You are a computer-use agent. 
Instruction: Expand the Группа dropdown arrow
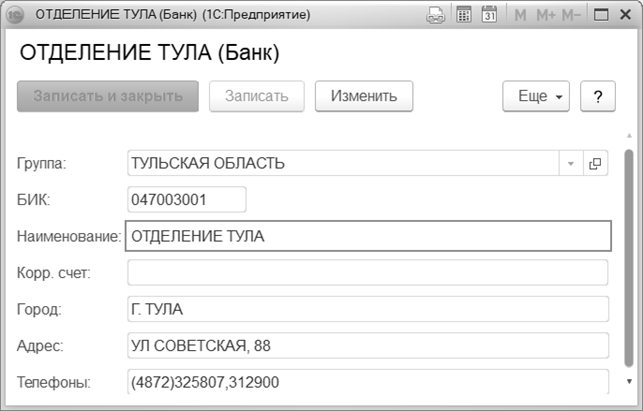[x=571, y=163]
